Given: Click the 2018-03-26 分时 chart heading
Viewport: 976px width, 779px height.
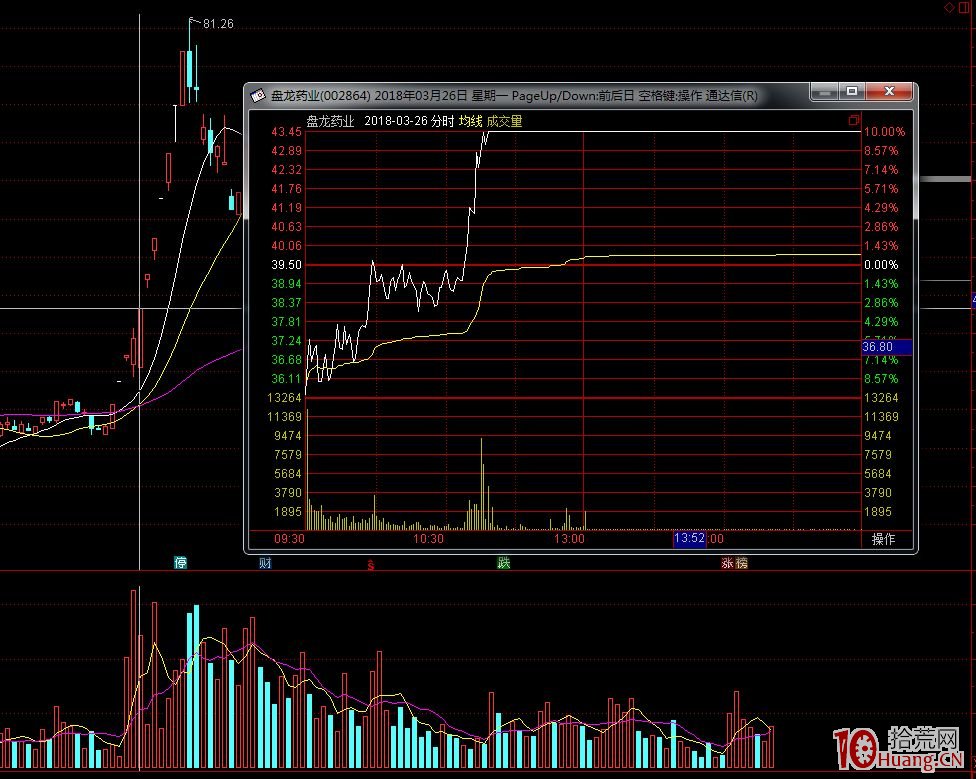Looking at the screenshot, I should [x=409, y=121].
